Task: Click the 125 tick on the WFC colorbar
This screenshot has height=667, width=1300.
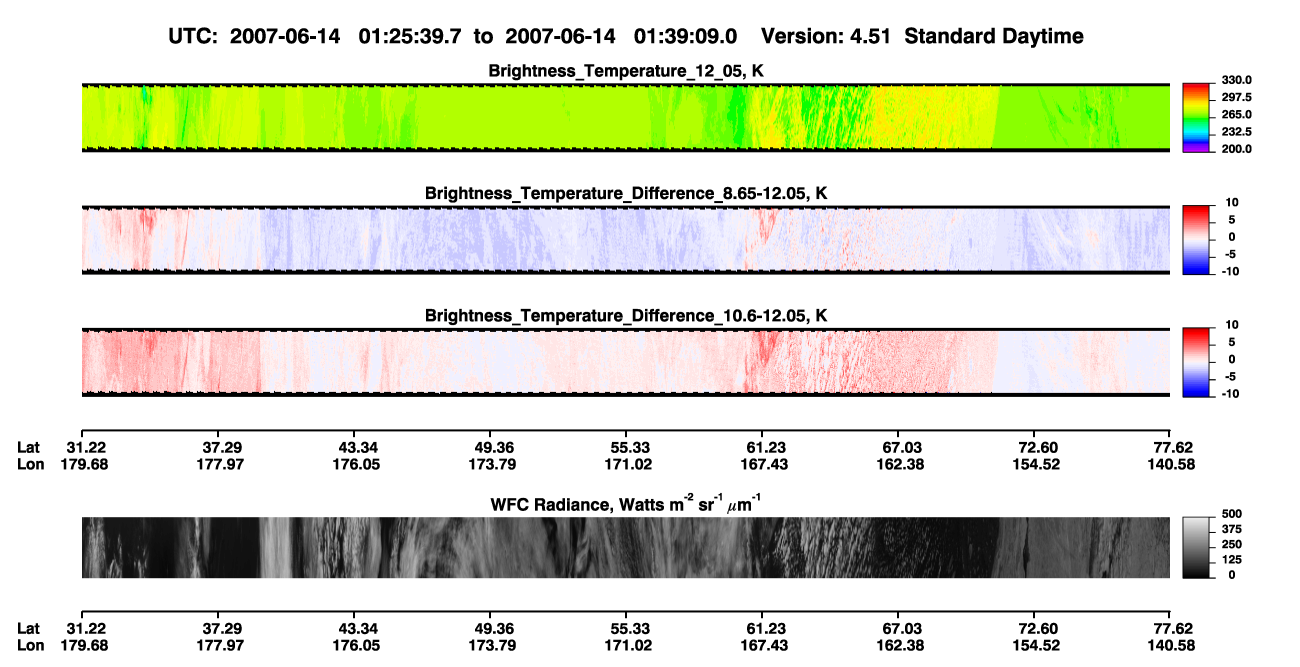Action: 1231,559
